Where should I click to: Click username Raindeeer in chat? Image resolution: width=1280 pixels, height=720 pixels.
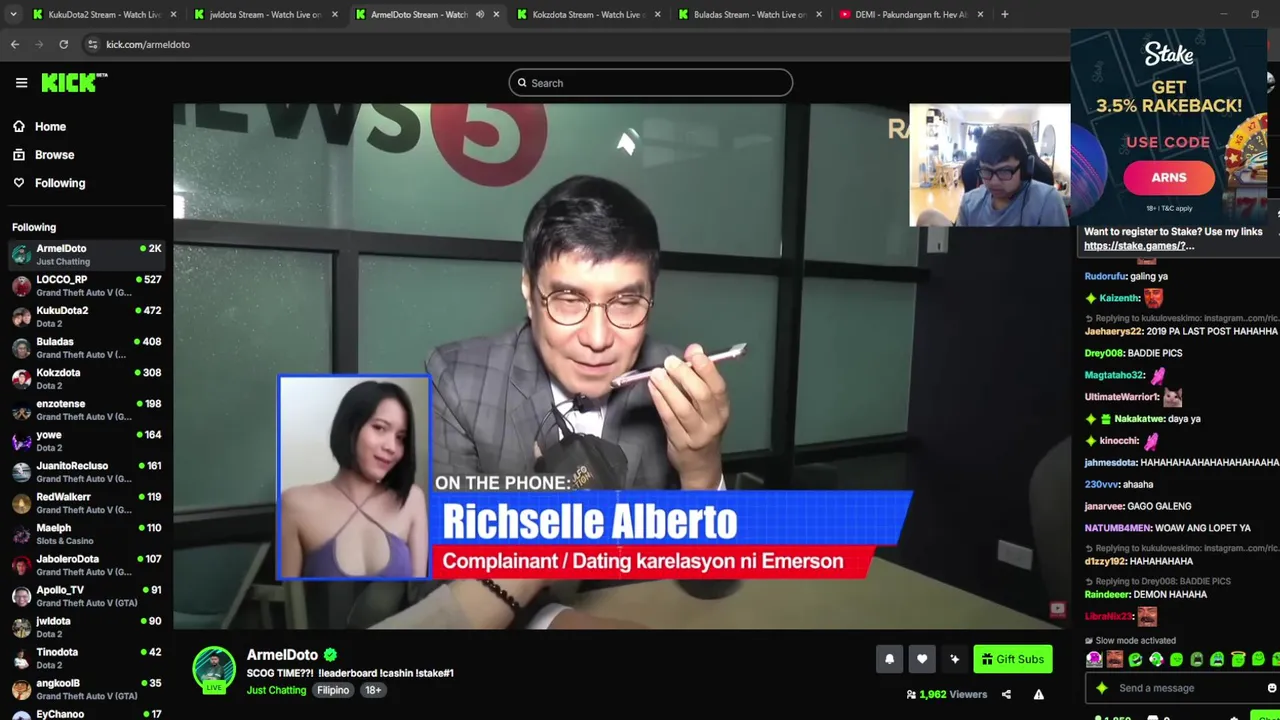click(x=1107, y=594)
